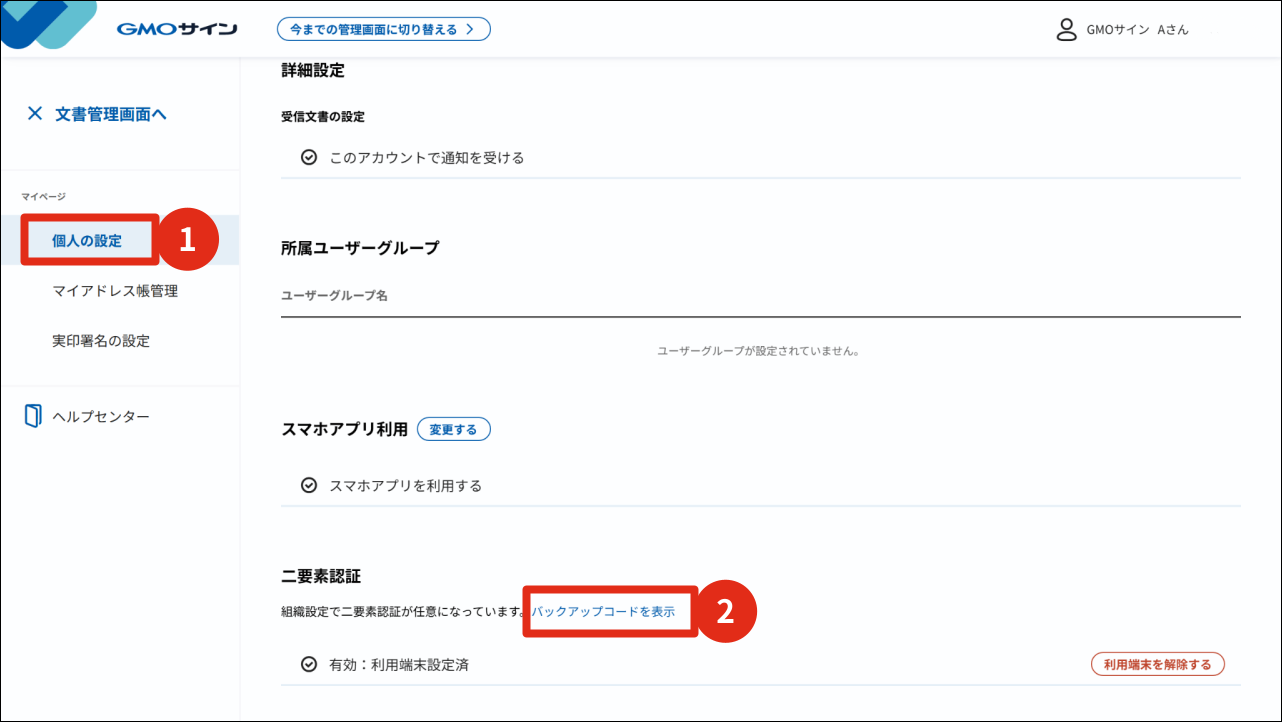Select 個人の設定 in sidebar
Screen dimensions: 1282x722
87,241
